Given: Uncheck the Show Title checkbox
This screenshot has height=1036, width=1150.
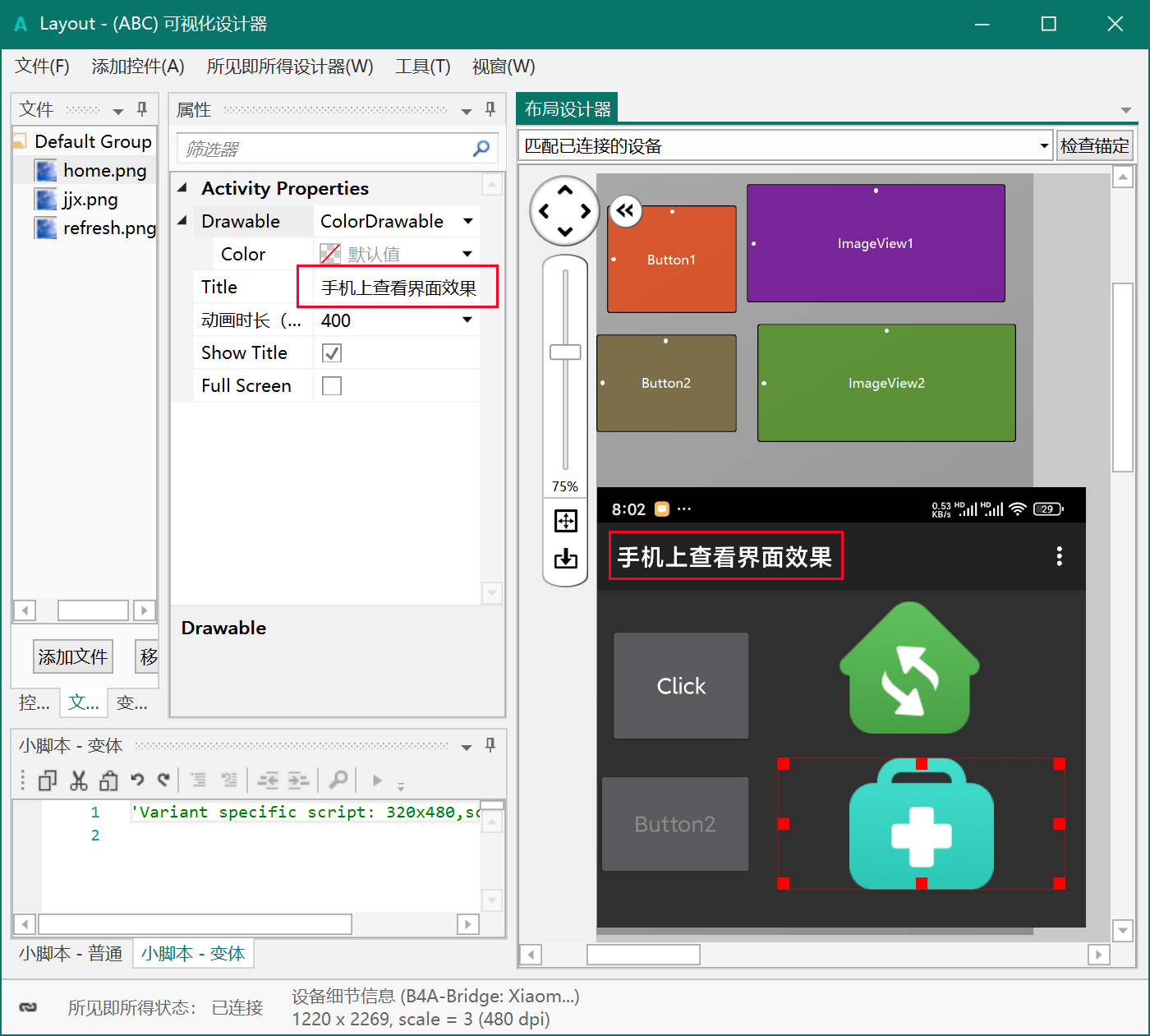Looking at the screenshot, I should click(x=332, y=352).
